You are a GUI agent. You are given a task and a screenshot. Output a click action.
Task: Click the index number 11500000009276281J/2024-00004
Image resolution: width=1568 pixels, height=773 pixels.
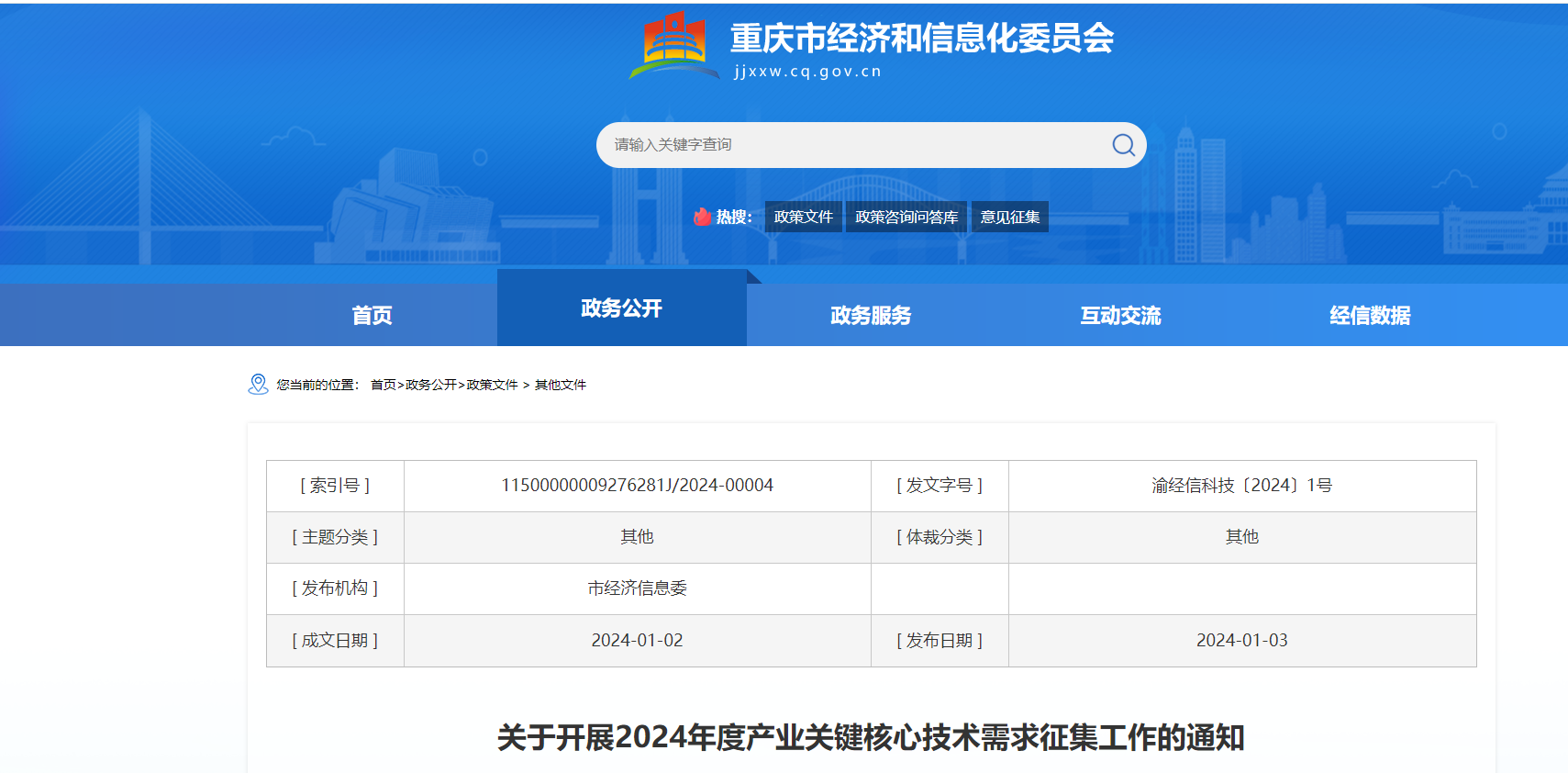[637, 486]
